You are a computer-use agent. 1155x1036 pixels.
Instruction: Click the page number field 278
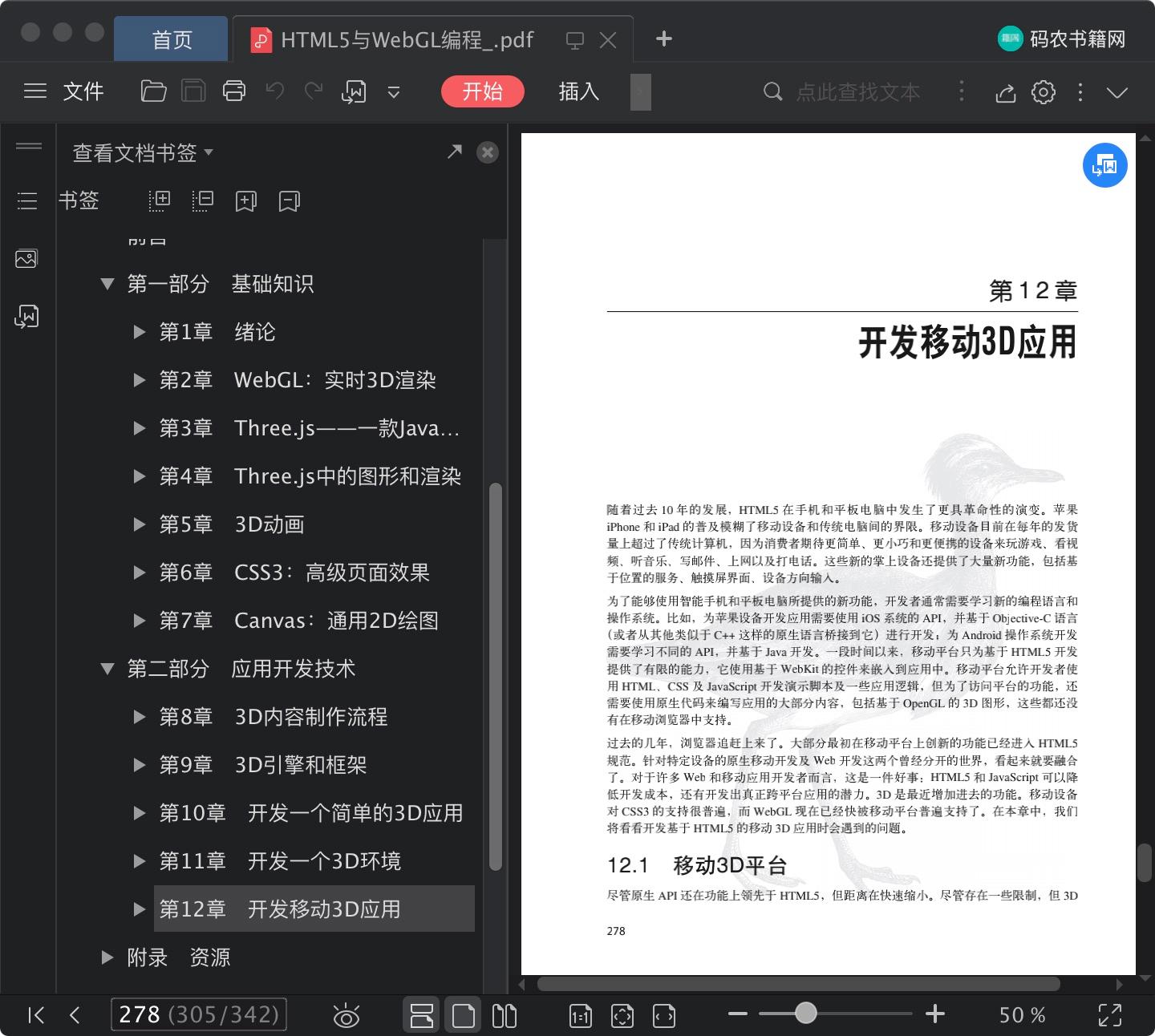[199, 1014]
